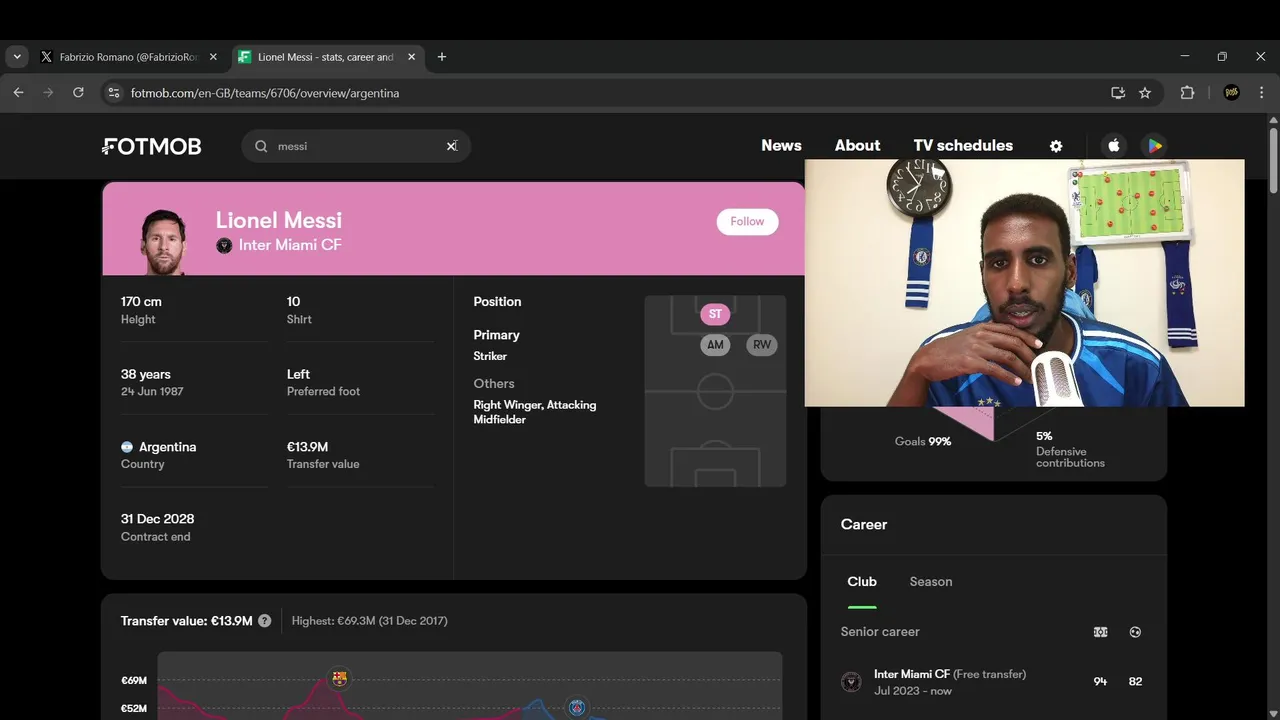Click the Inter Miami crest beside team name

(x=224, y=245)
